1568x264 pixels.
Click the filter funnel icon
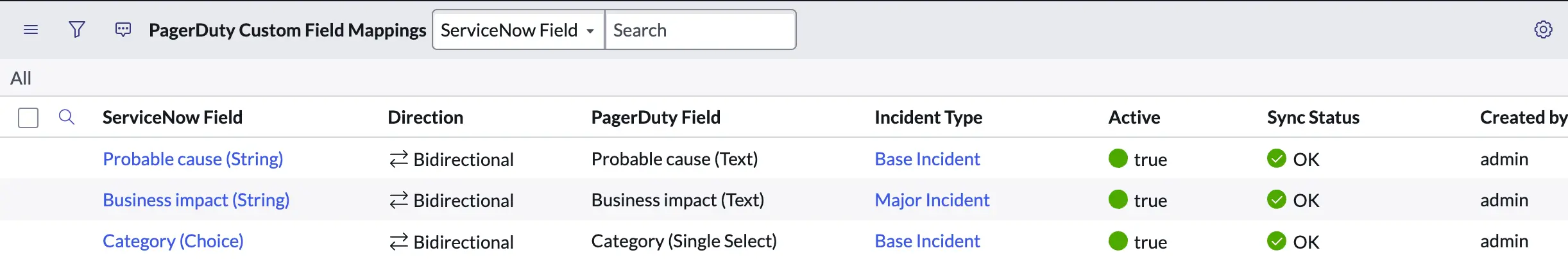pos(77,30)
